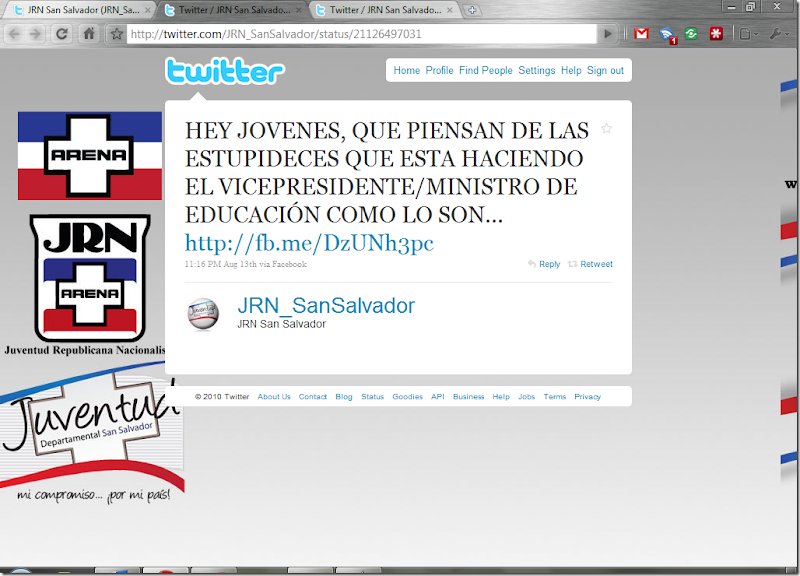Screen dimensions: 800x576
Task: Open Jobs footer link
Action: coord(527,396)
